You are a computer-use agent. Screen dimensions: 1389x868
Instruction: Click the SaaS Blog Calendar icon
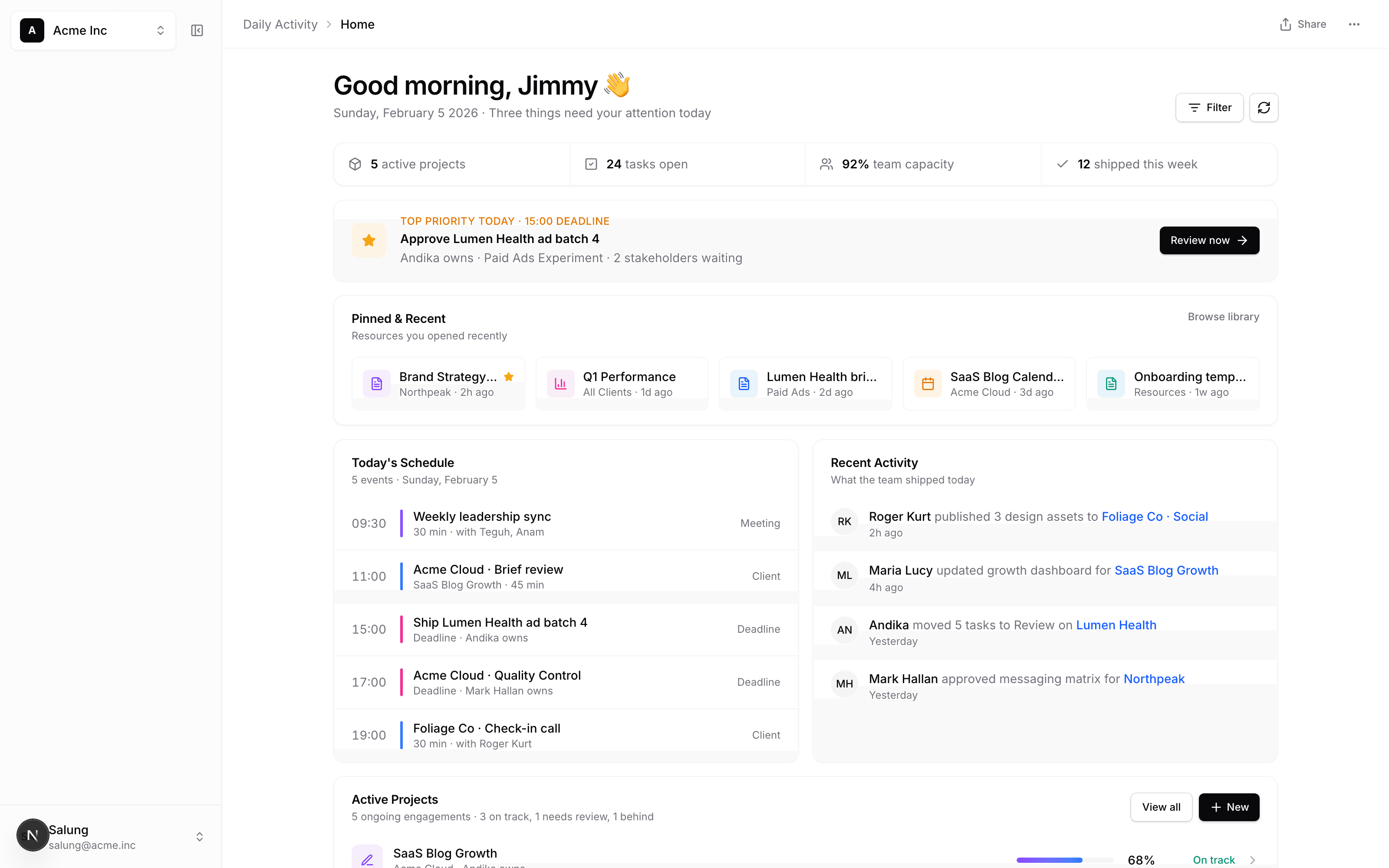928,384
